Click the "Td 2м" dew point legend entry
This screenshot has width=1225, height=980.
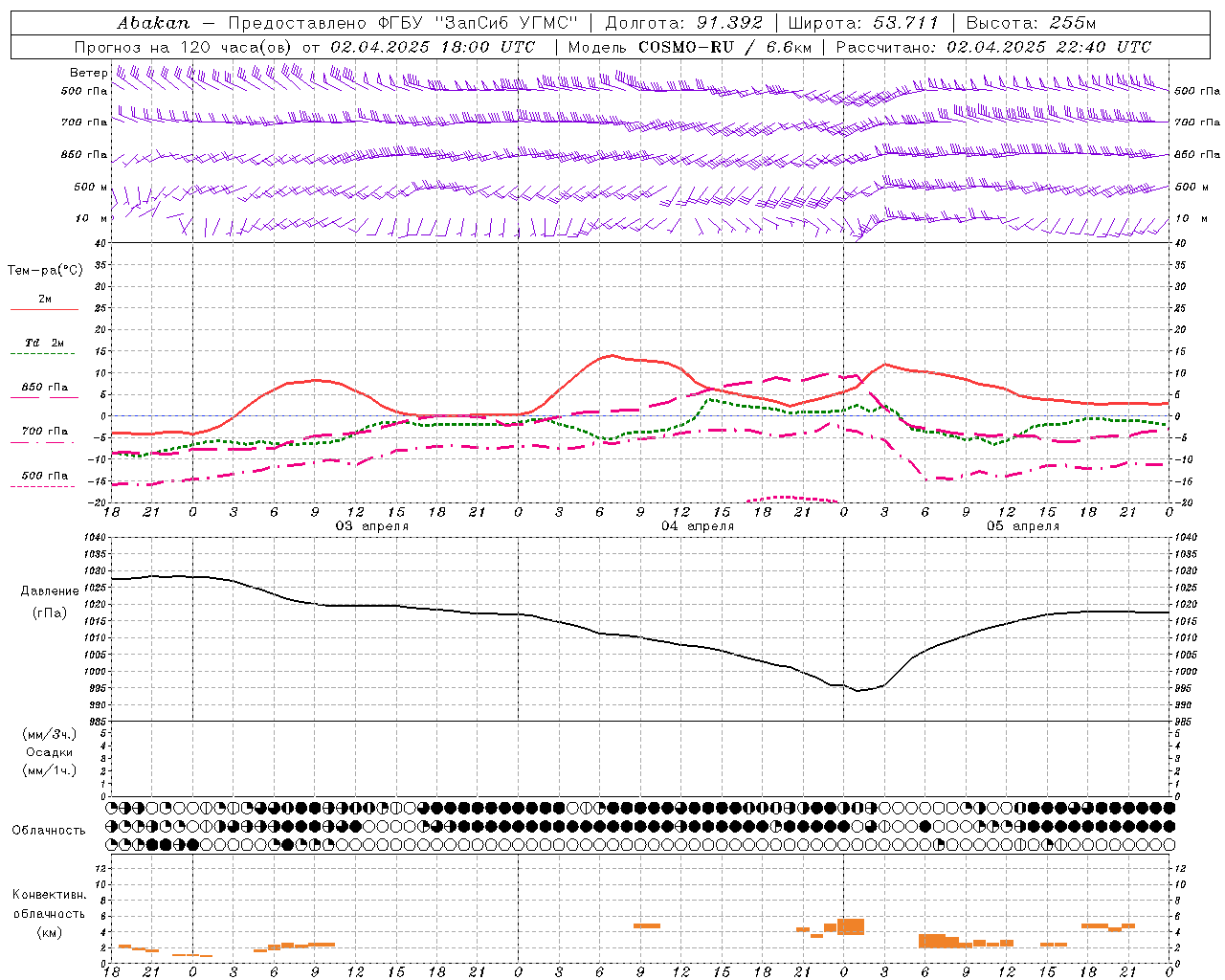[45, 343]
